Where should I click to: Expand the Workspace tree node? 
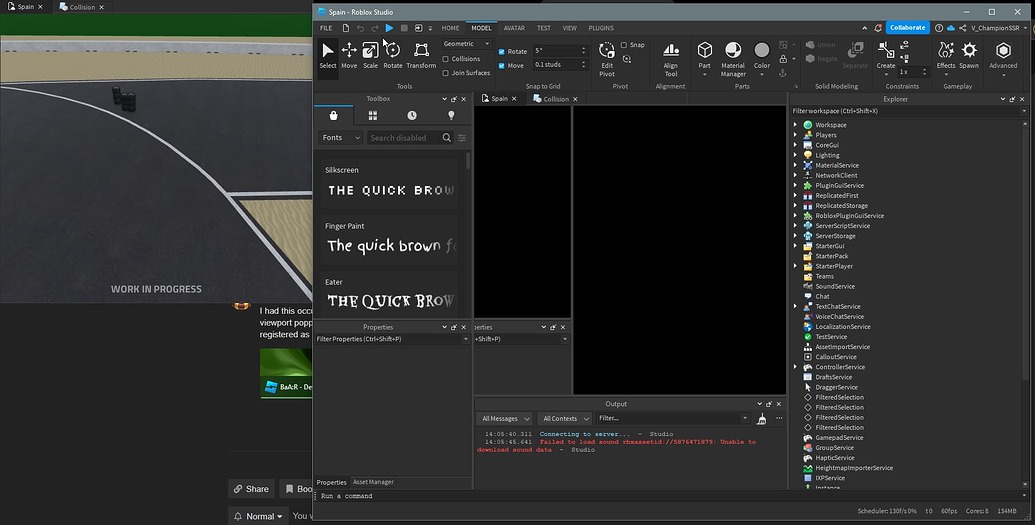coord(795,125)
